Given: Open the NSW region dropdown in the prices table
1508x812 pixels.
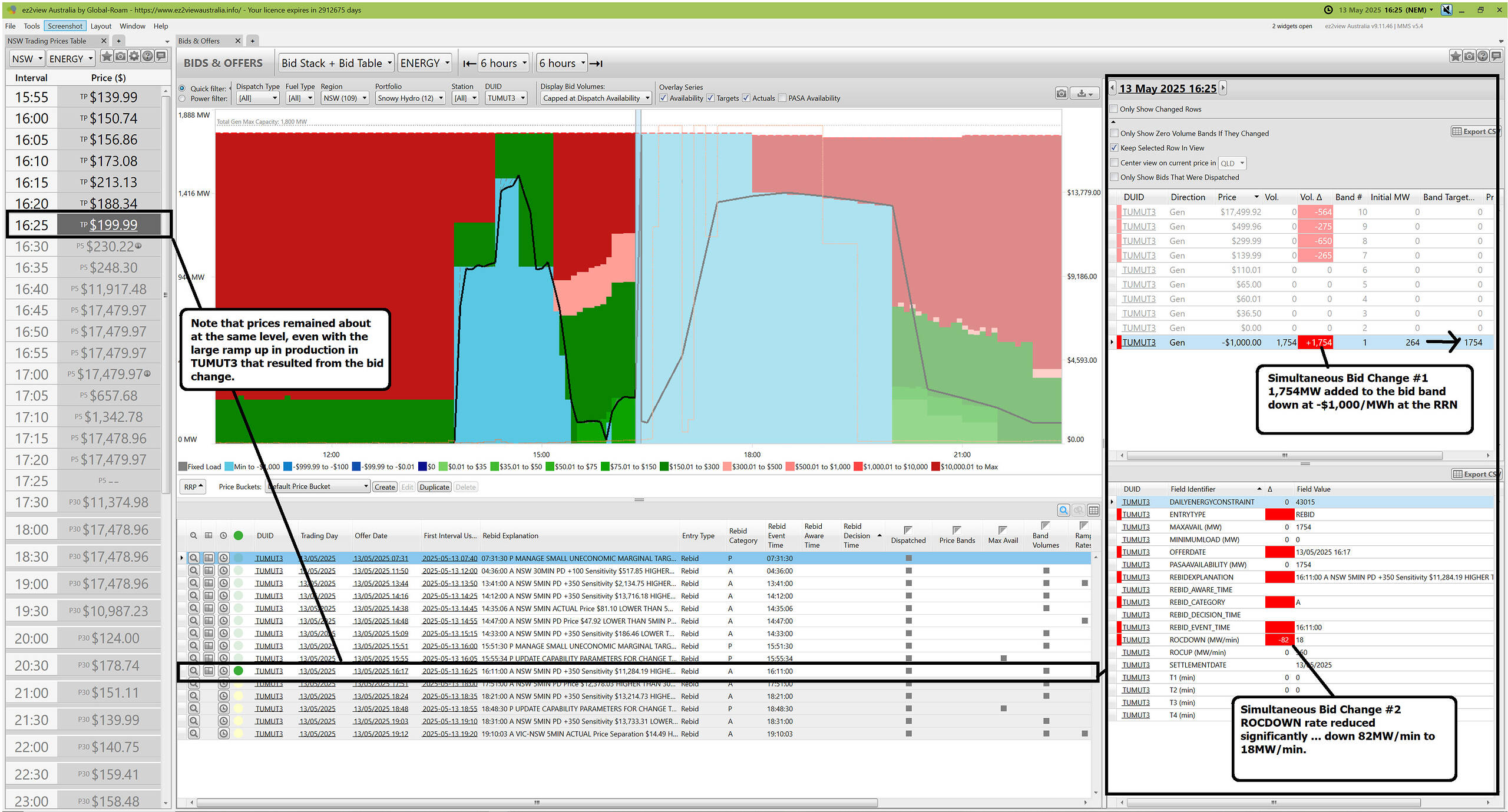Looking at the screenshot, I should pos(27,59).
